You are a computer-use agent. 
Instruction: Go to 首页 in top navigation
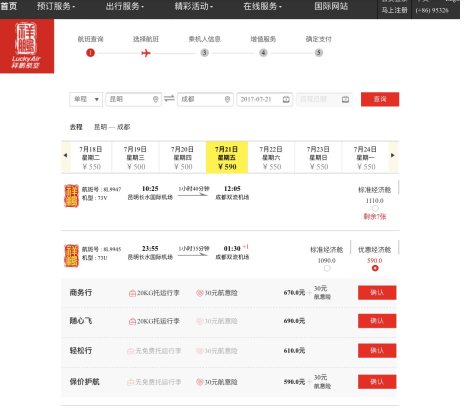coord(9,6)
